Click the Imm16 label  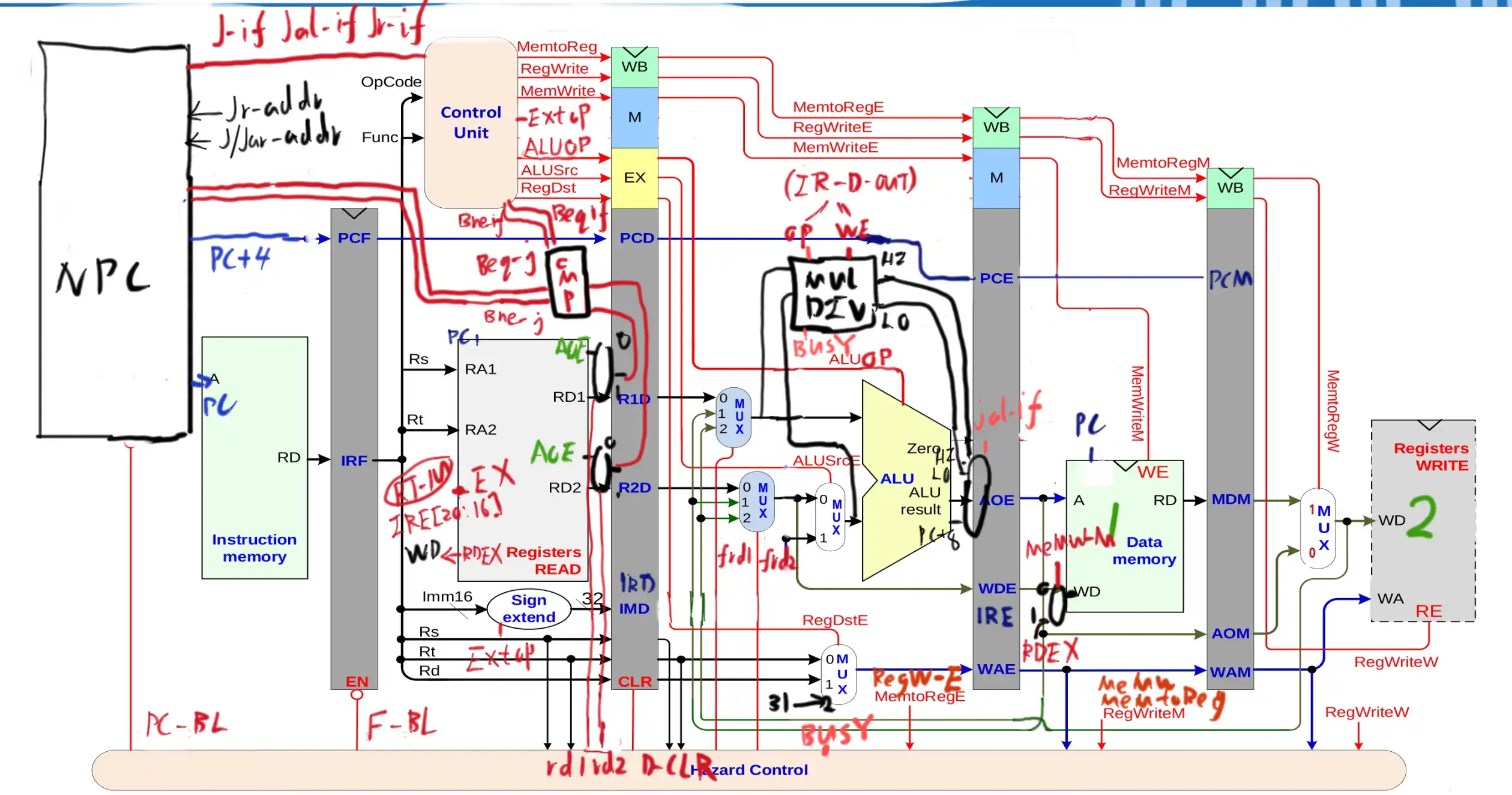click(447, 596)
